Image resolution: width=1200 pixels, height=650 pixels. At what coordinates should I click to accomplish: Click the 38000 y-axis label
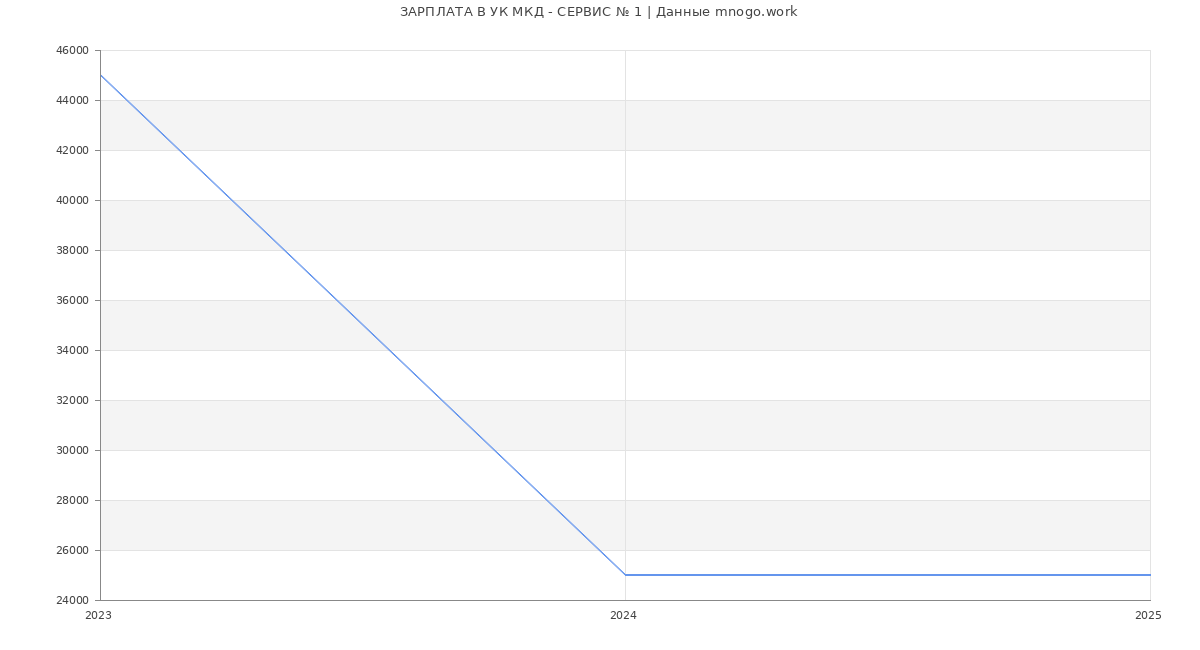click(74, 251)
